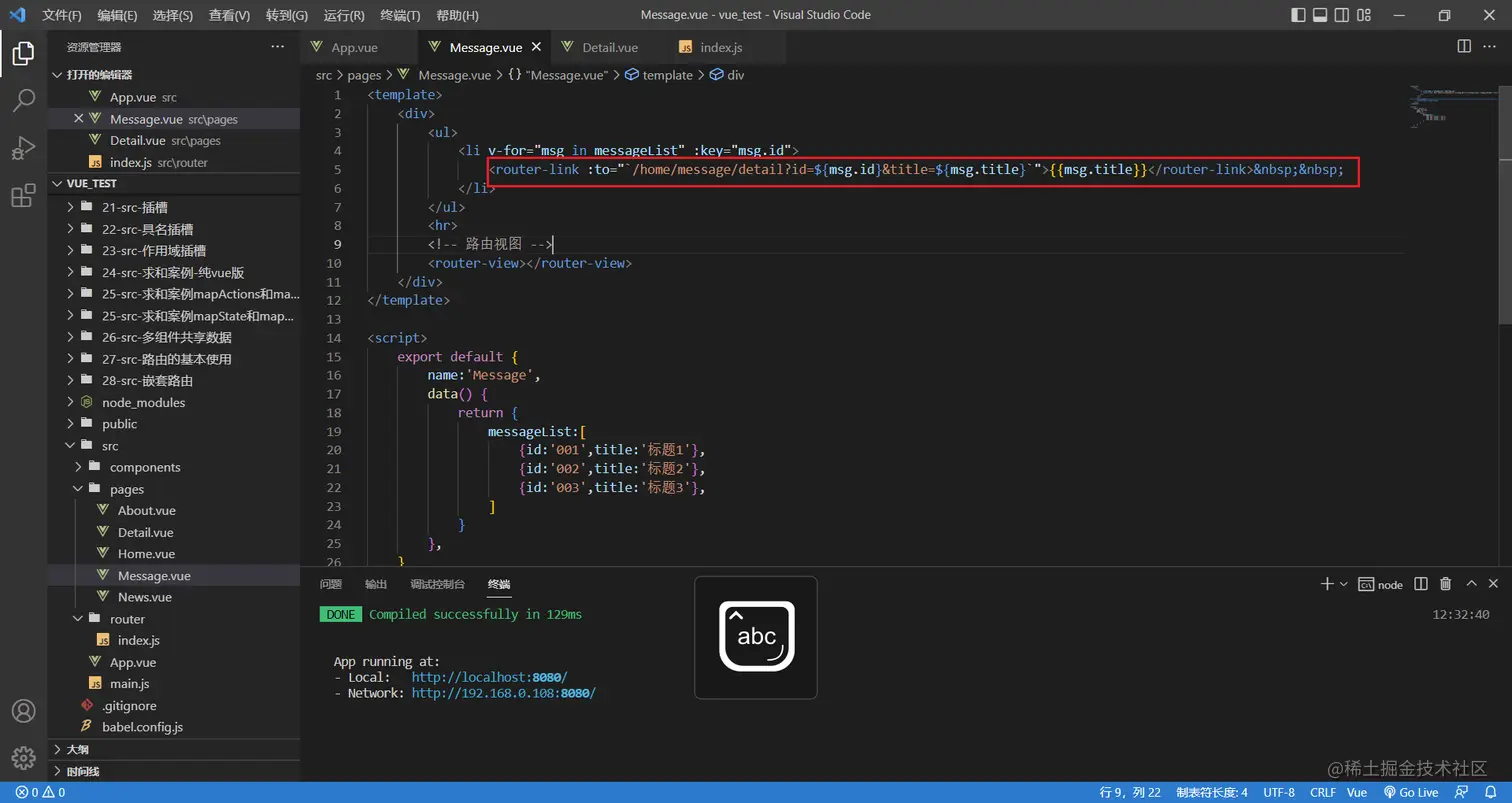Open the Search view in activity bar
1512x803 pixels.
pos(23,100)
